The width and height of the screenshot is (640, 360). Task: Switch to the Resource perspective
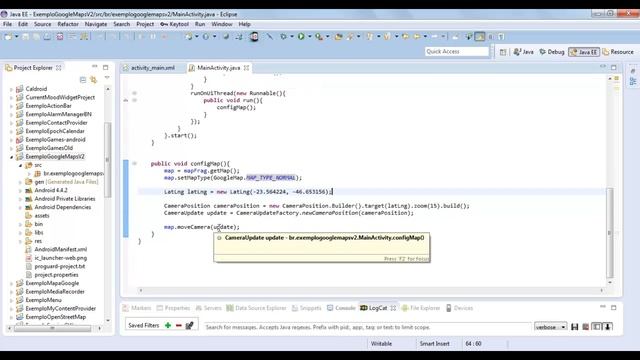(x=618, y=52)
